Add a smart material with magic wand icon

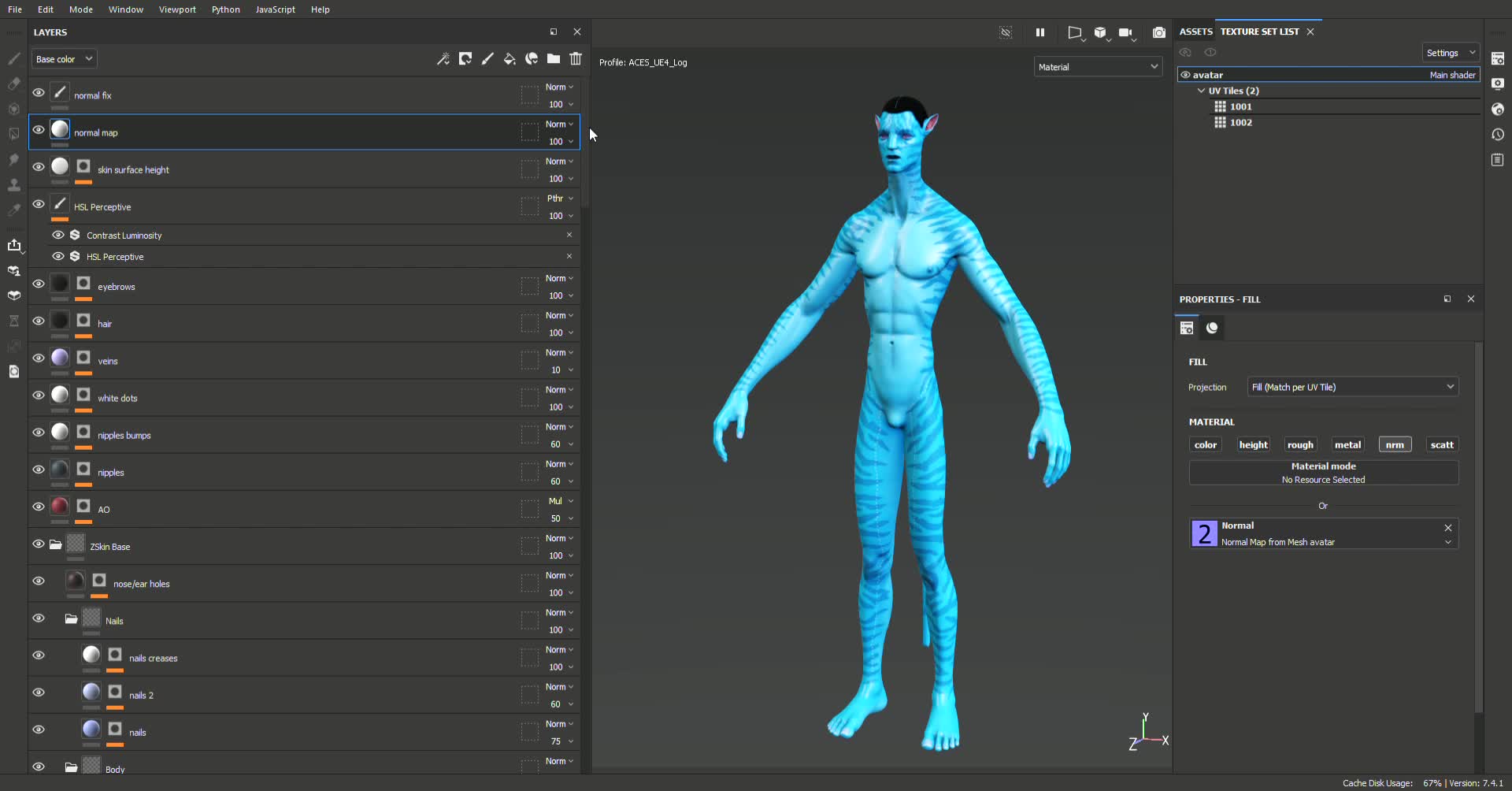pyautogui.click(x=443, y=58)
